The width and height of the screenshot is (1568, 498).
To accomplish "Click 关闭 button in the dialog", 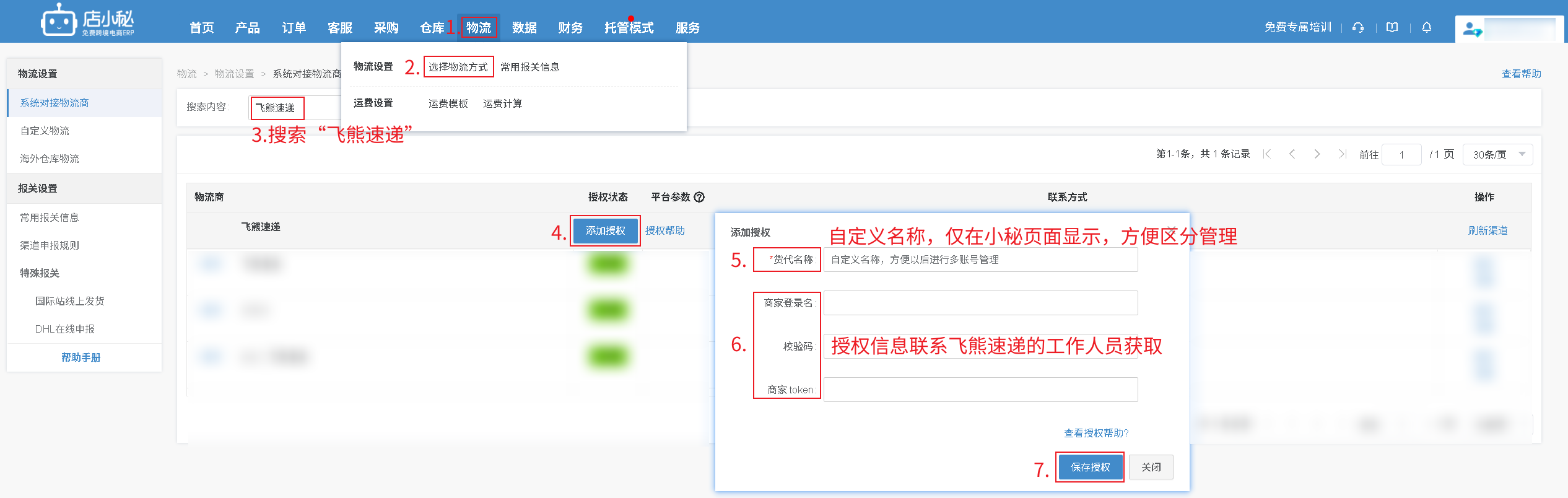I will pos(1151,467).
